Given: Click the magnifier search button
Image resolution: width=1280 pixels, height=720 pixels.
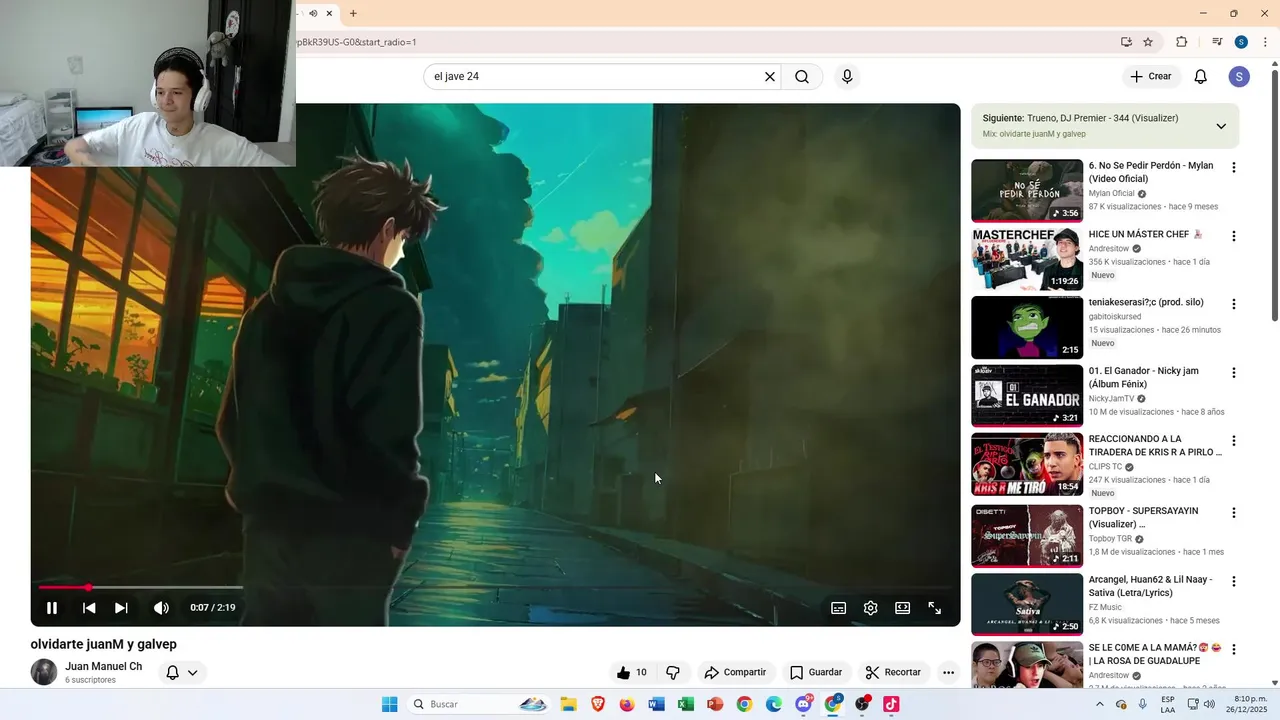Looking at the screenshot, I should click(802, 77).
